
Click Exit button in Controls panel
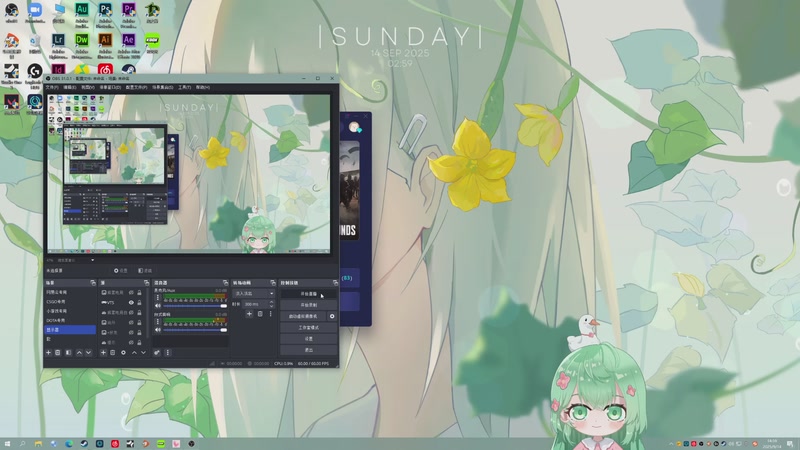click(x=308, y=350)
